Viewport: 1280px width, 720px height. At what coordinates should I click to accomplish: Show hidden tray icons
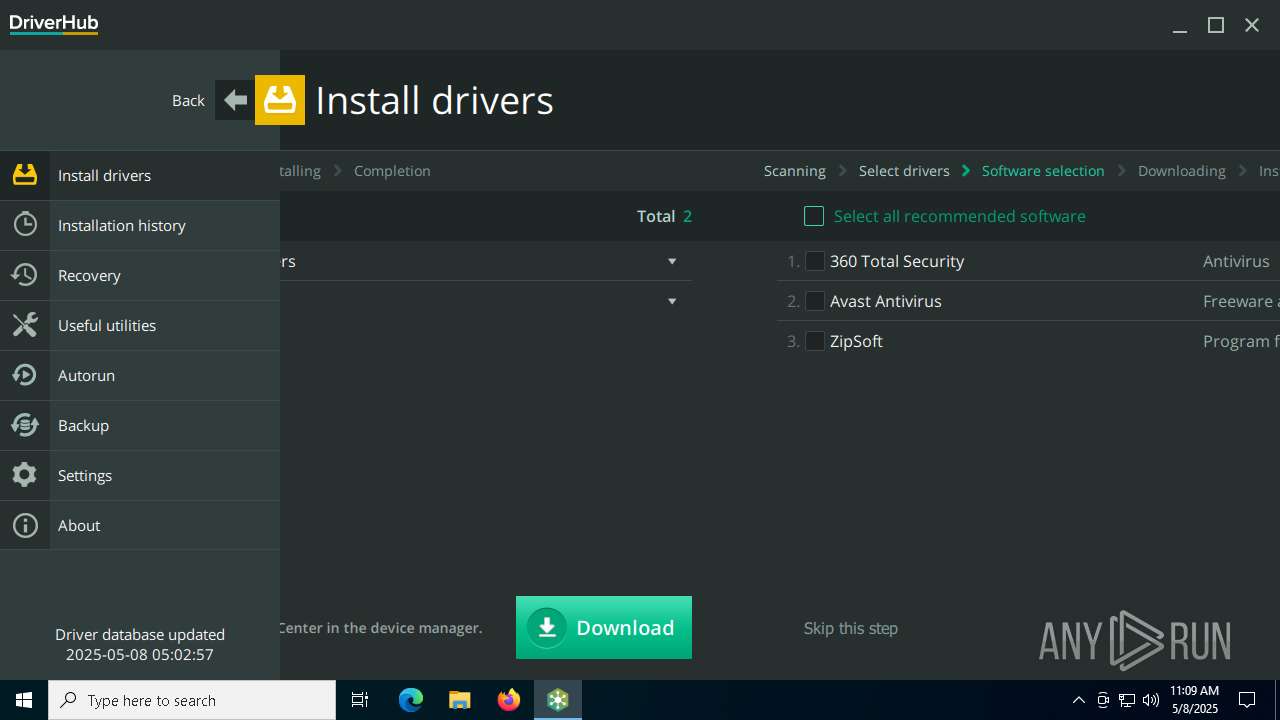[1079, 700]
